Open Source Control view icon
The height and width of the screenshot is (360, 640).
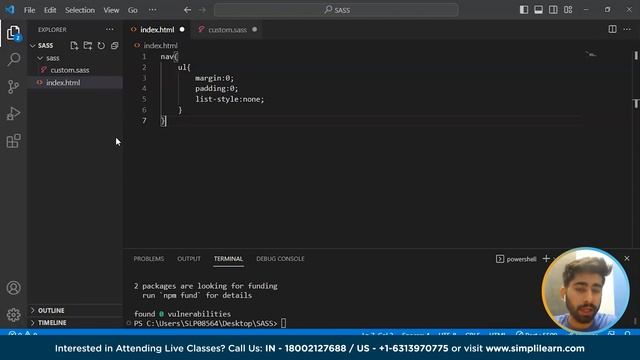coord(13,87)
